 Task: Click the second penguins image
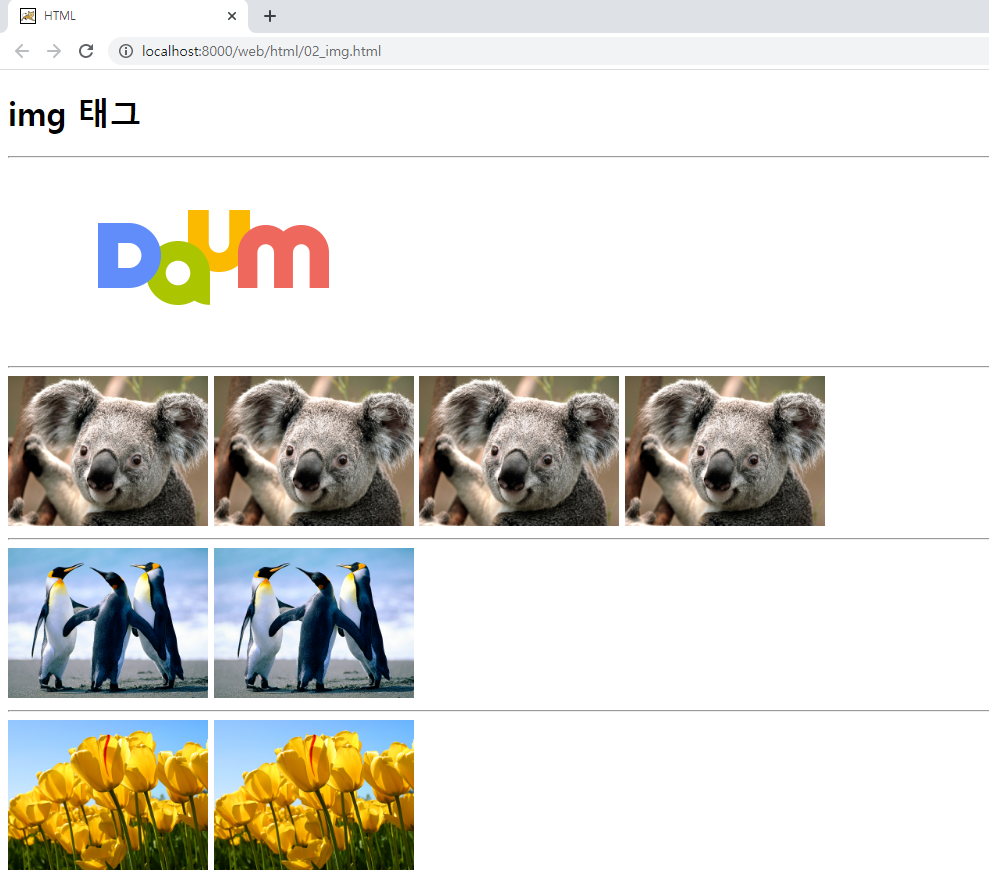[314, 623]
